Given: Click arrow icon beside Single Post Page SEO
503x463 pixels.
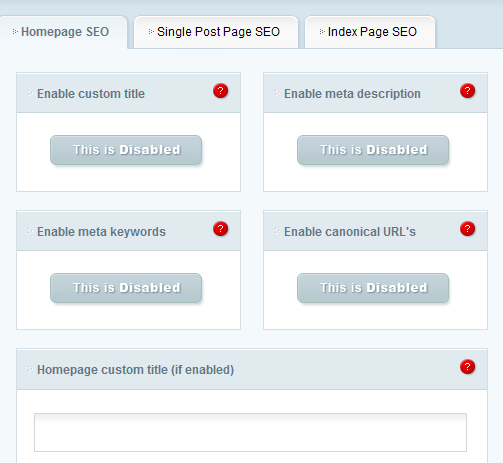Looking at the screenshot, I should (x=151, y=32).
